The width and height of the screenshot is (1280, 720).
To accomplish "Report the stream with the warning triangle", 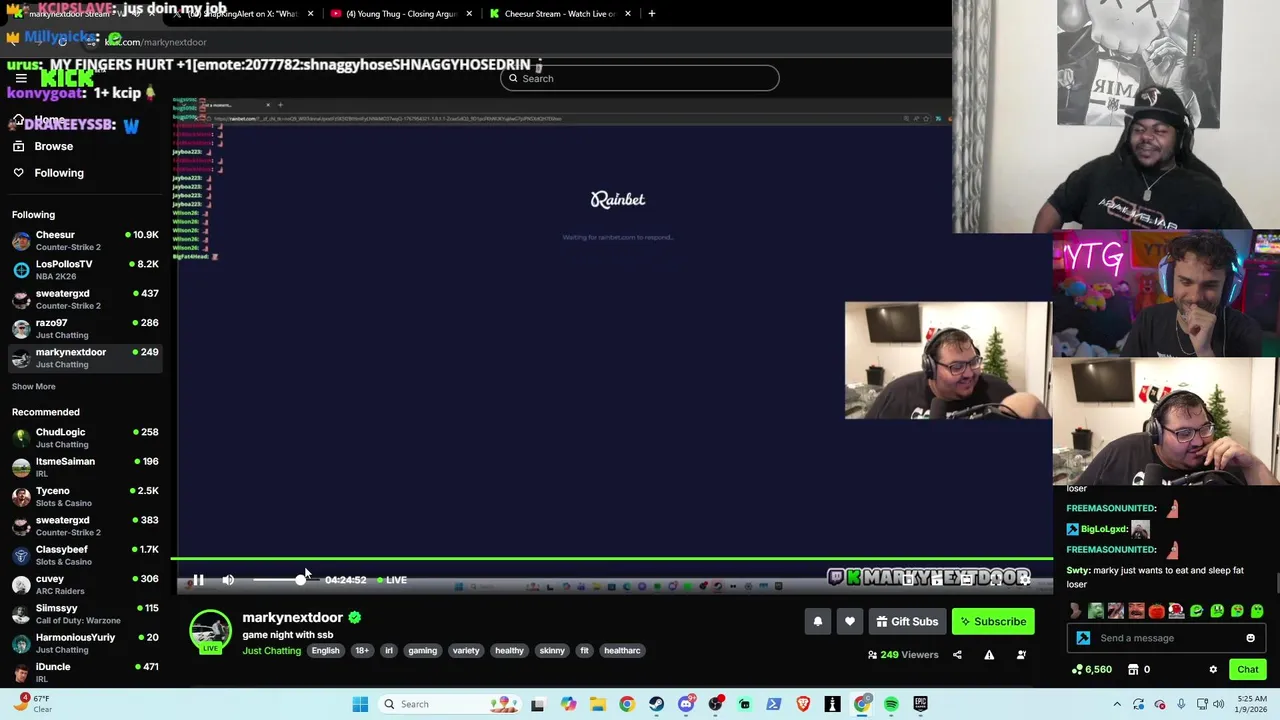I will (989, 655).
